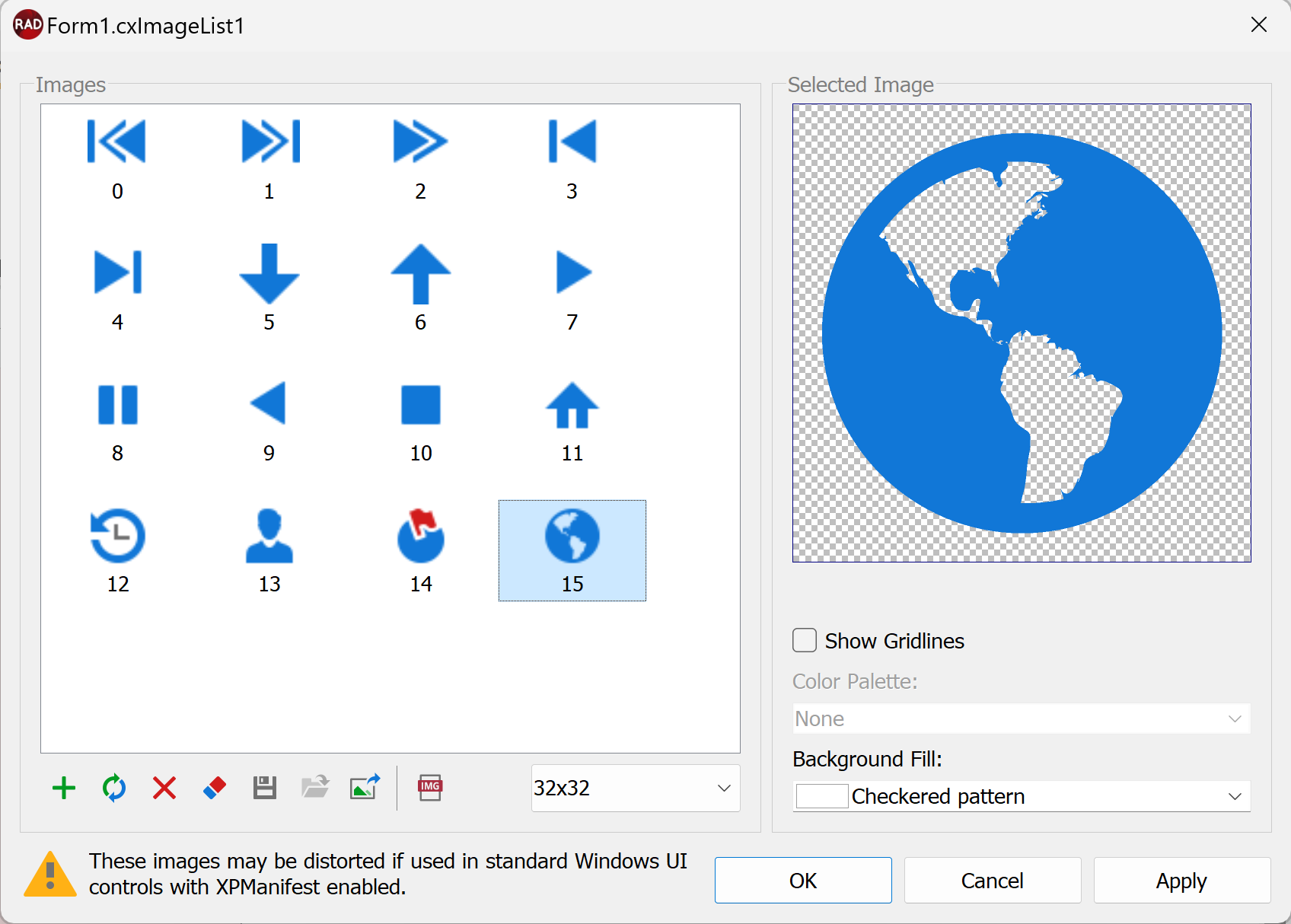Open images from a file
1291x924 pixels.
(314, 789)
